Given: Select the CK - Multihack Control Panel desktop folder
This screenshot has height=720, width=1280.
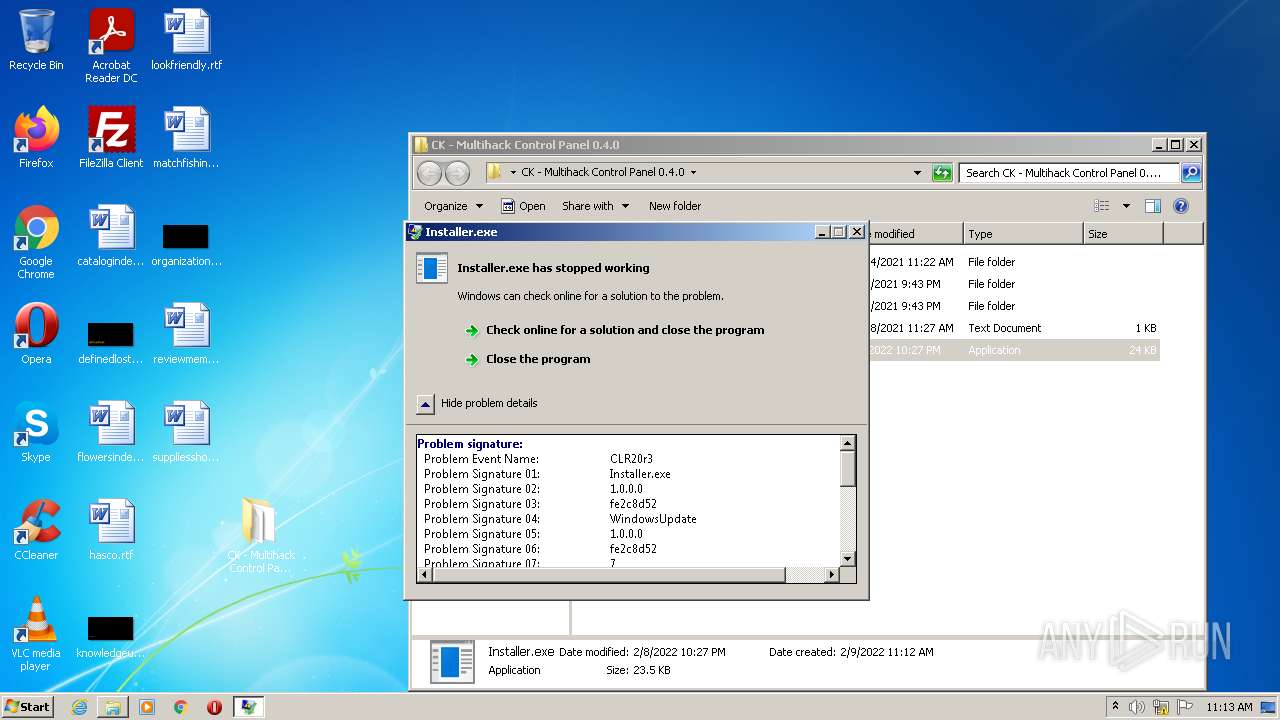Looking at the screenshot, I should click(x=260, y=536).
